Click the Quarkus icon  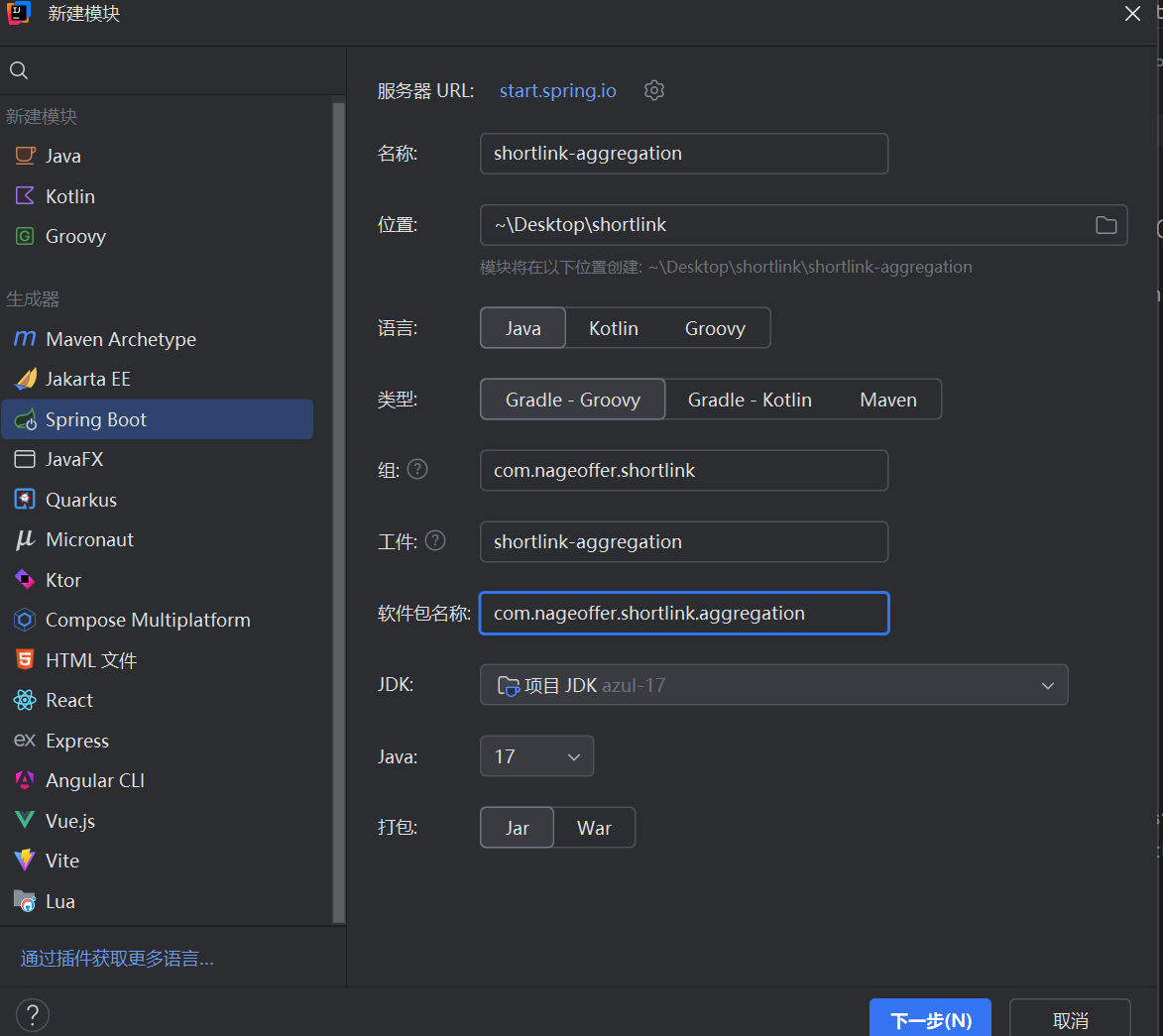(x=25, y=499)
